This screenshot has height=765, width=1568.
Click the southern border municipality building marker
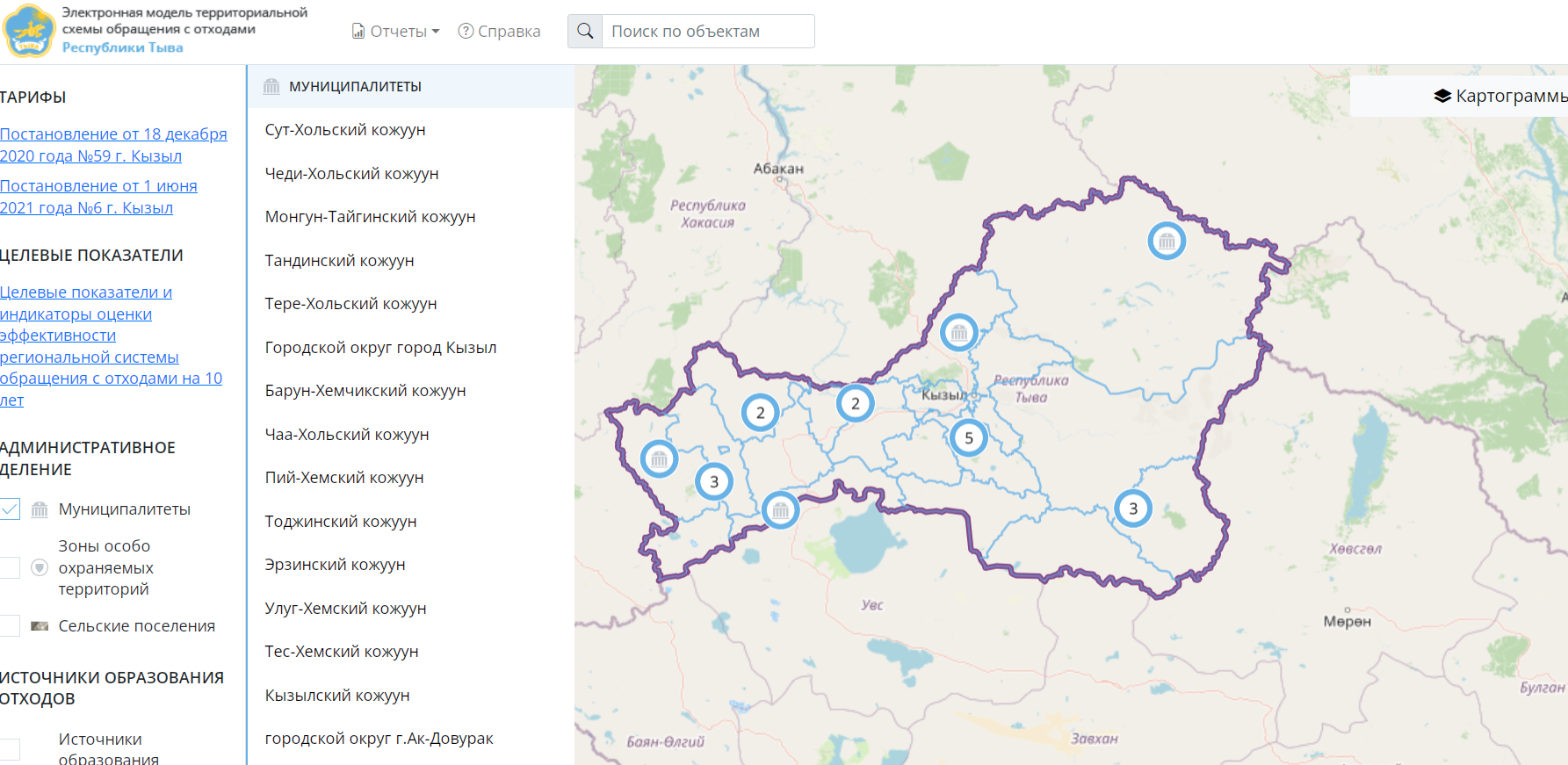[x=780, y=510]
